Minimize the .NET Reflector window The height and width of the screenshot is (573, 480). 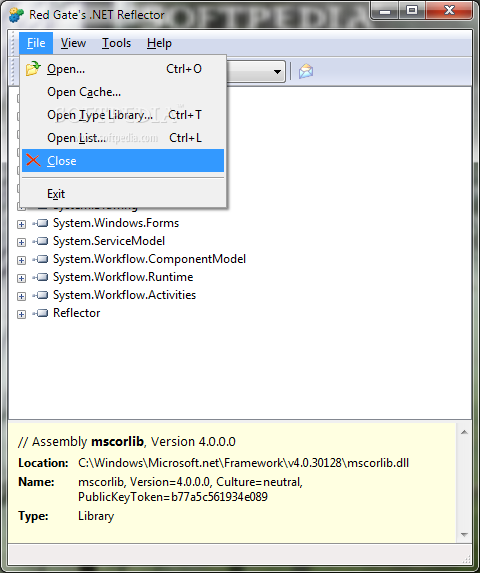tap(384, 11)
